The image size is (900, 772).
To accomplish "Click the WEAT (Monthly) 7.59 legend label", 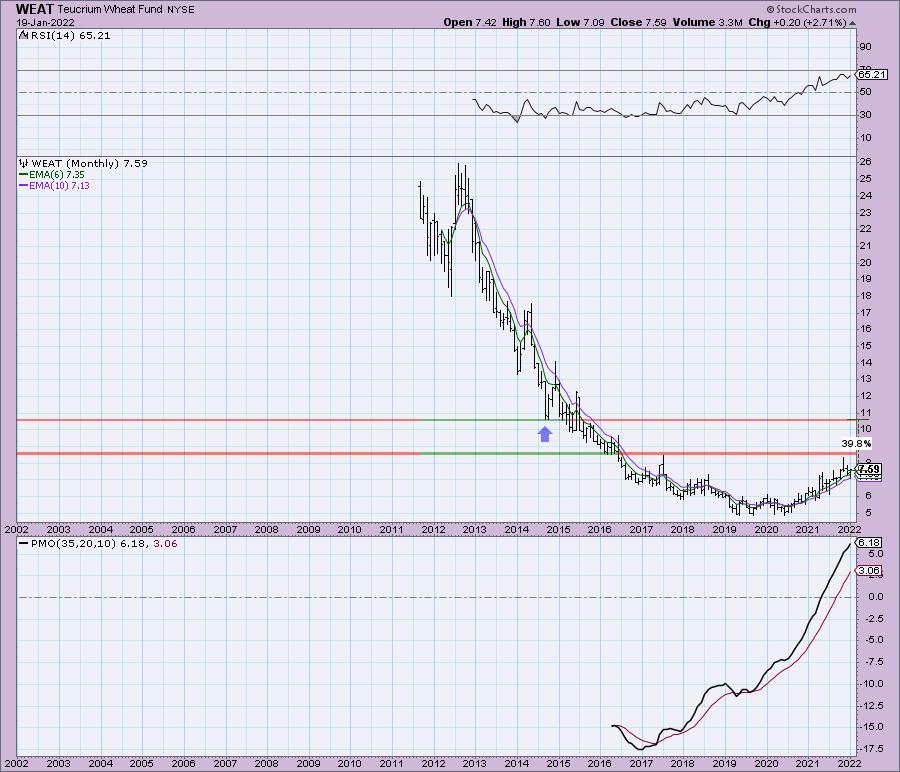I will pyautogui.click(x=90, y=163).
